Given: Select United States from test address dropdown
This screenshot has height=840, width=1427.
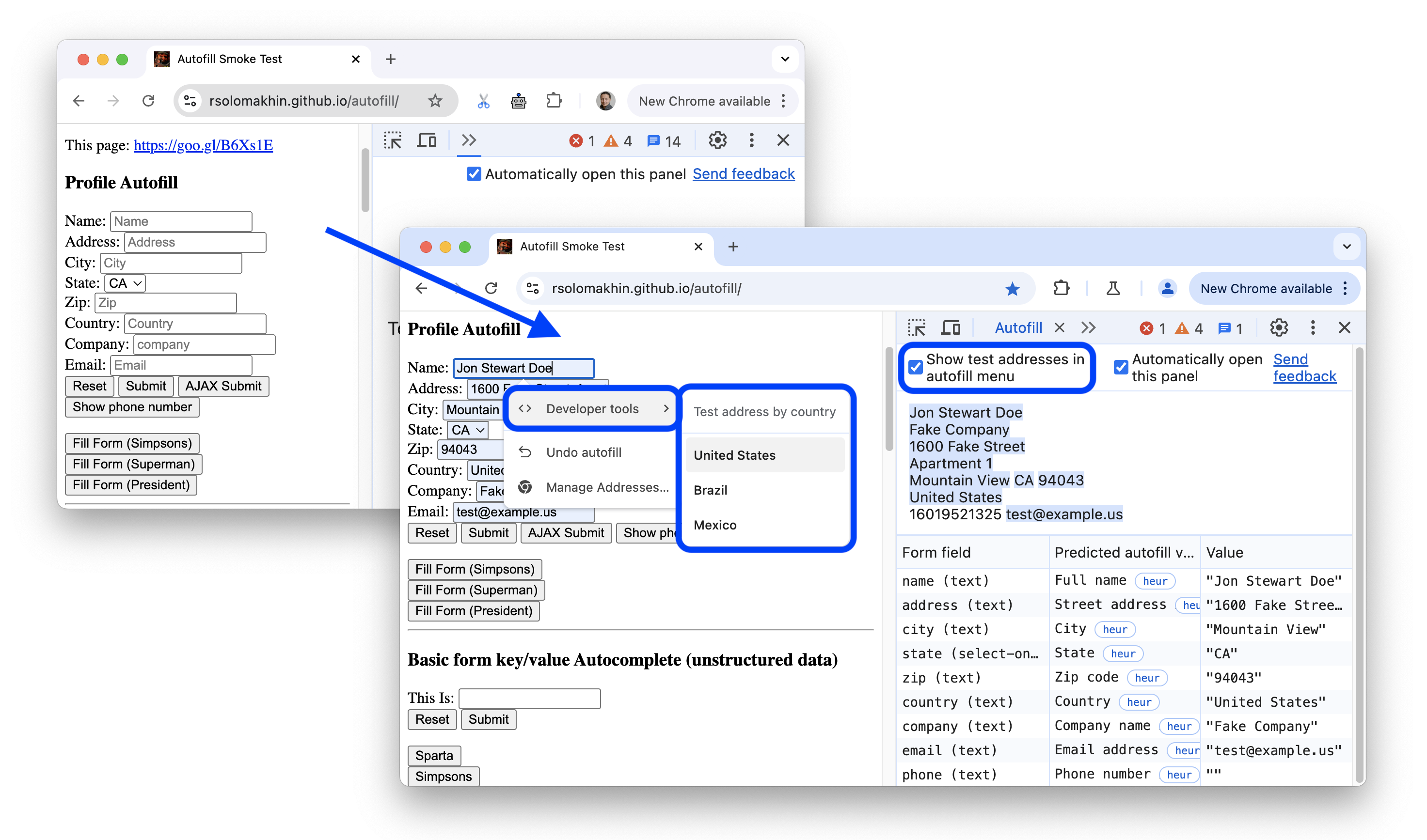Looking at the screenshot, I should (x=734, y=454).
